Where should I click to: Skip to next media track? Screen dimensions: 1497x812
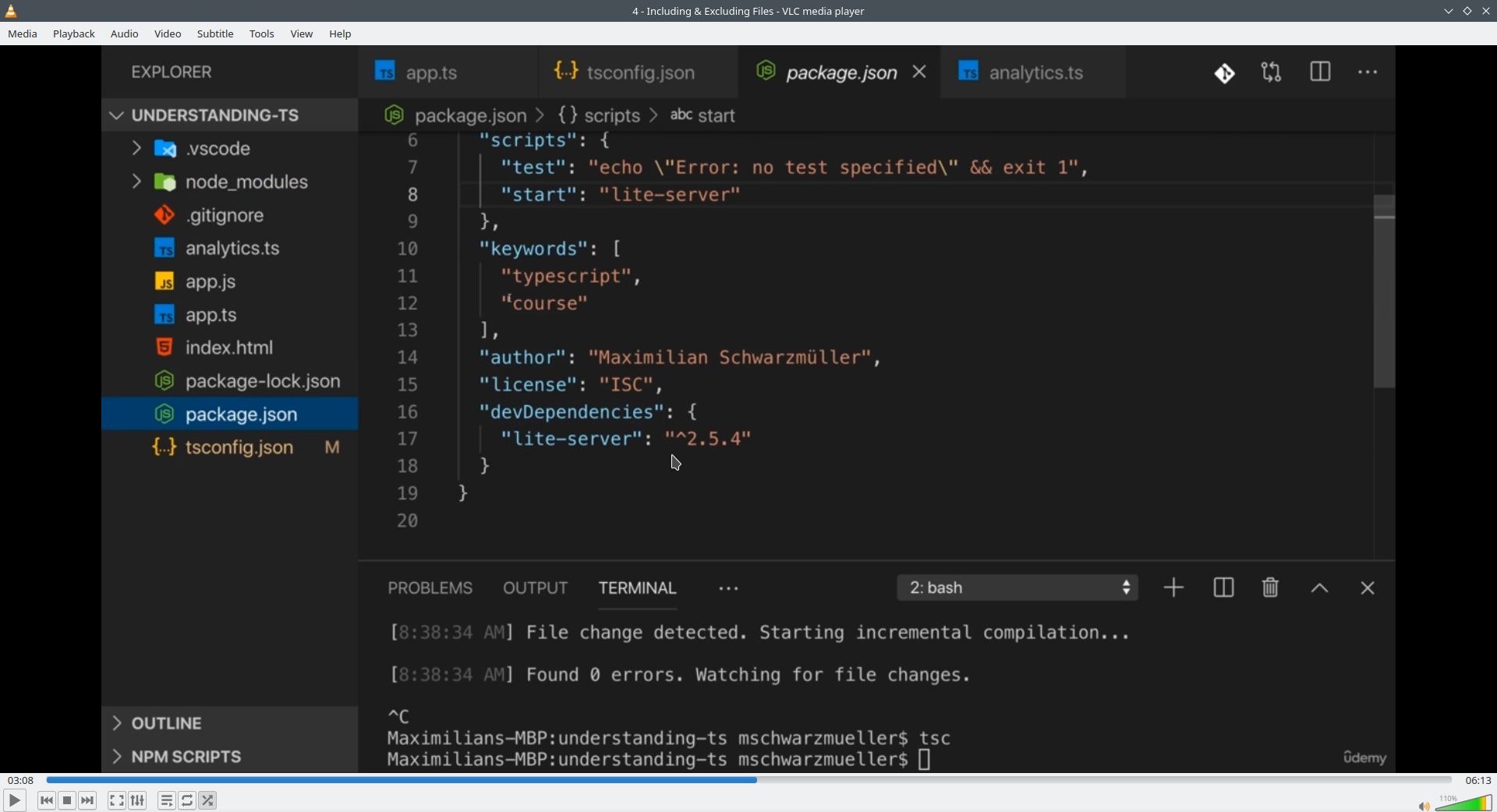[x=88, y=800]
